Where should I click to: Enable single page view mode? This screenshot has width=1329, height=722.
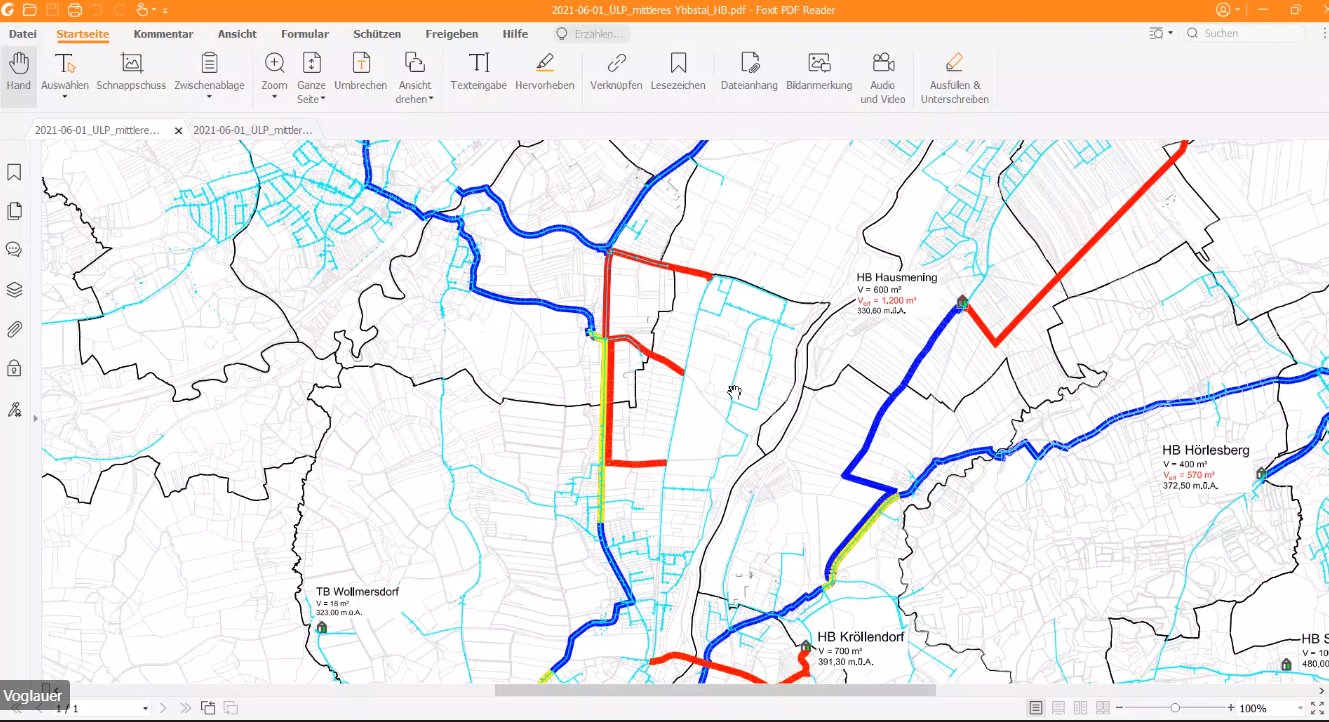1036,708
